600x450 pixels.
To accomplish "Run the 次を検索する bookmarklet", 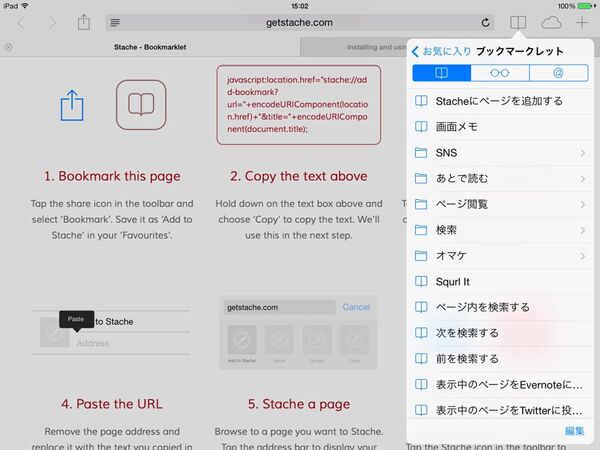I will pos(501,333).
